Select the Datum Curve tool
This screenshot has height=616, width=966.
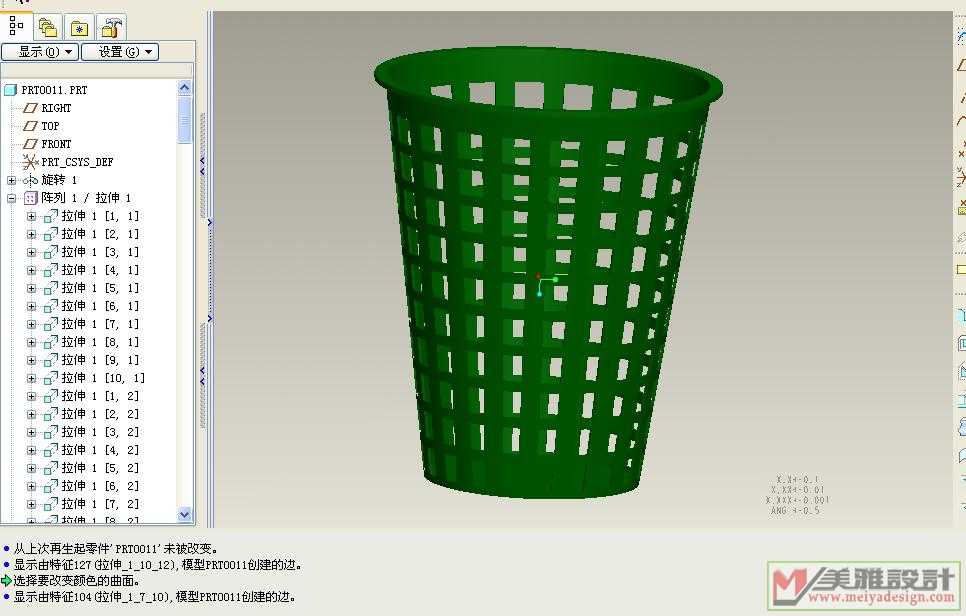[962, 121]
